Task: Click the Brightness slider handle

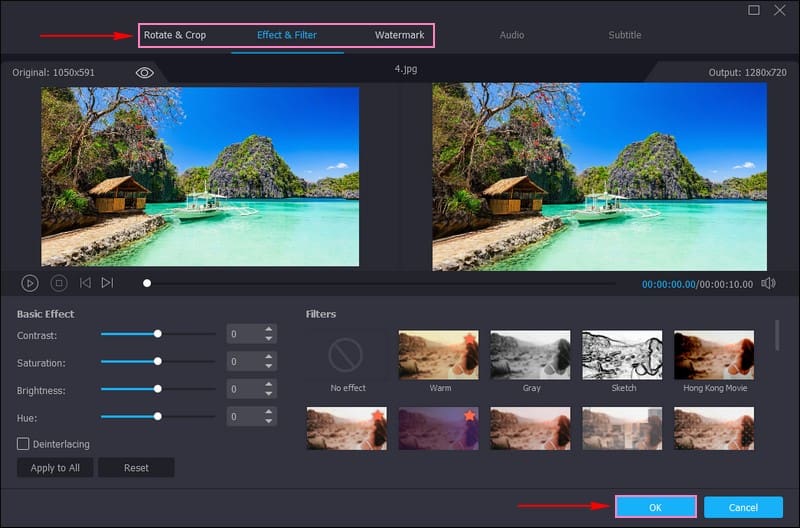Action: pos(157,389)
